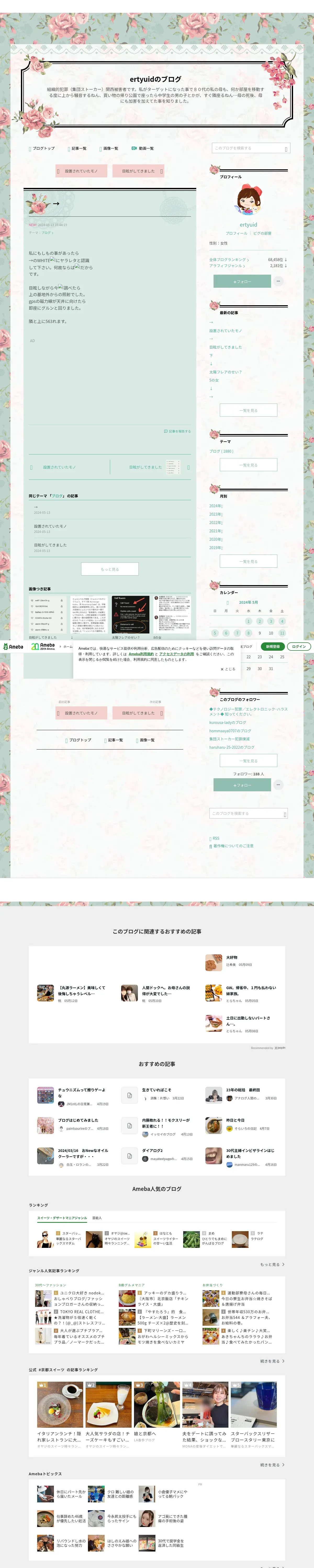The image size is (314, 1568).
Task: Click the 記事を報告する report icon
Action: 166,431
